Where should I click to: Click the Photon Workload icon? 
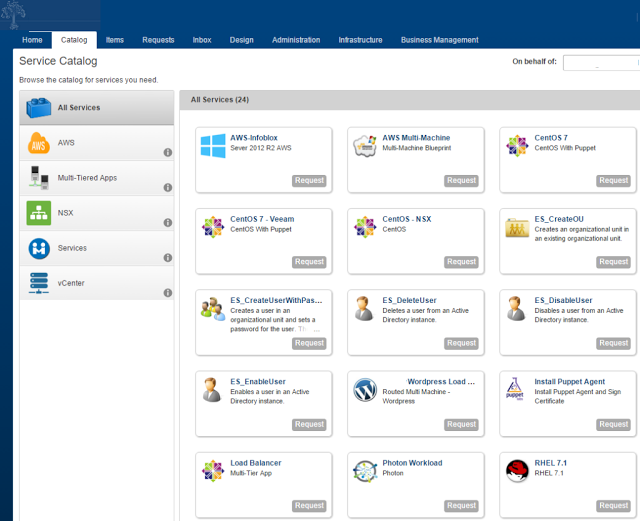(365, 471)
